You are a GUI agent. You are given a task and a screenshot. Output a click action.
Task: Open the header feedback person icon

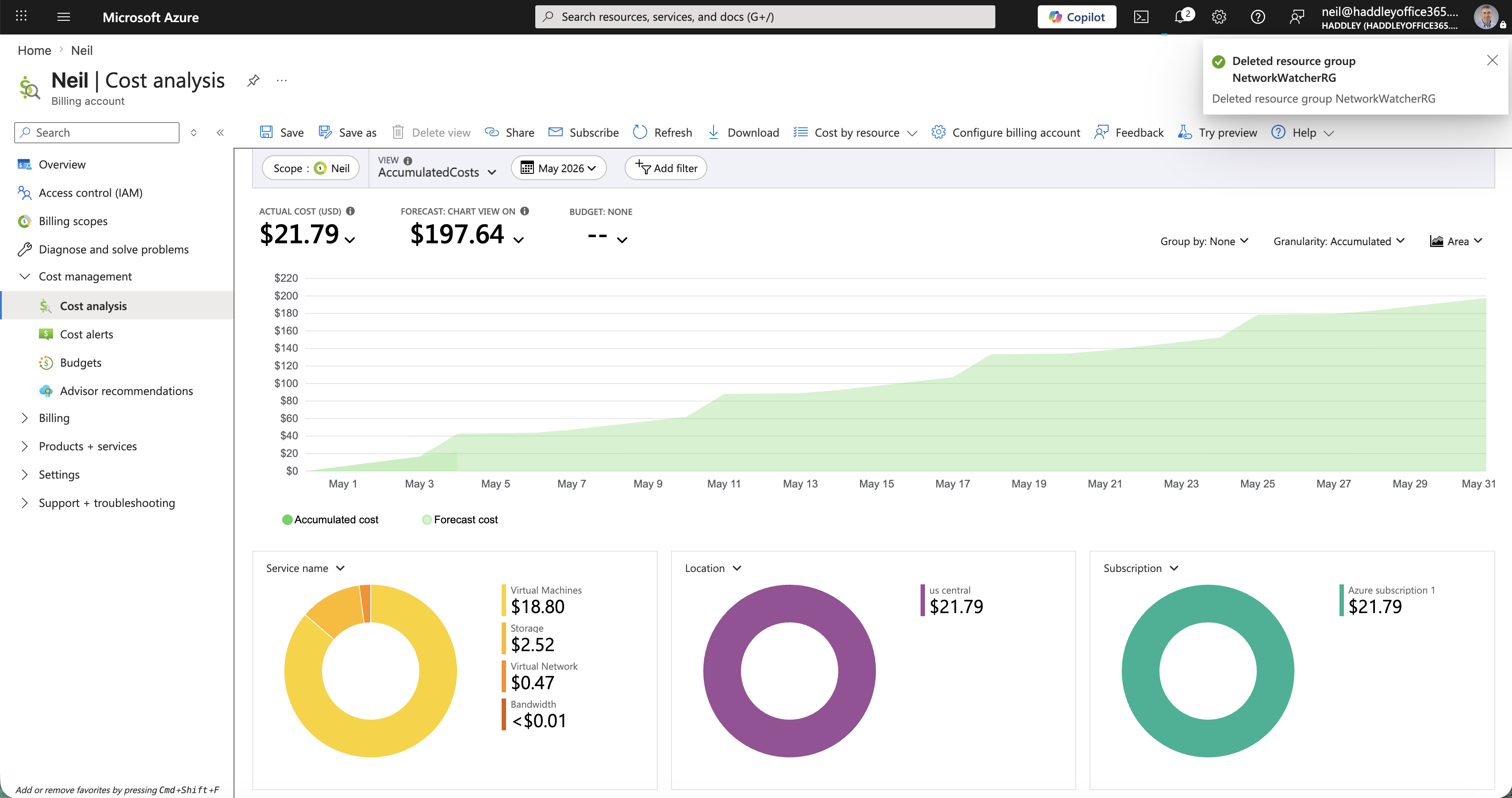[x=1297, y=16]
